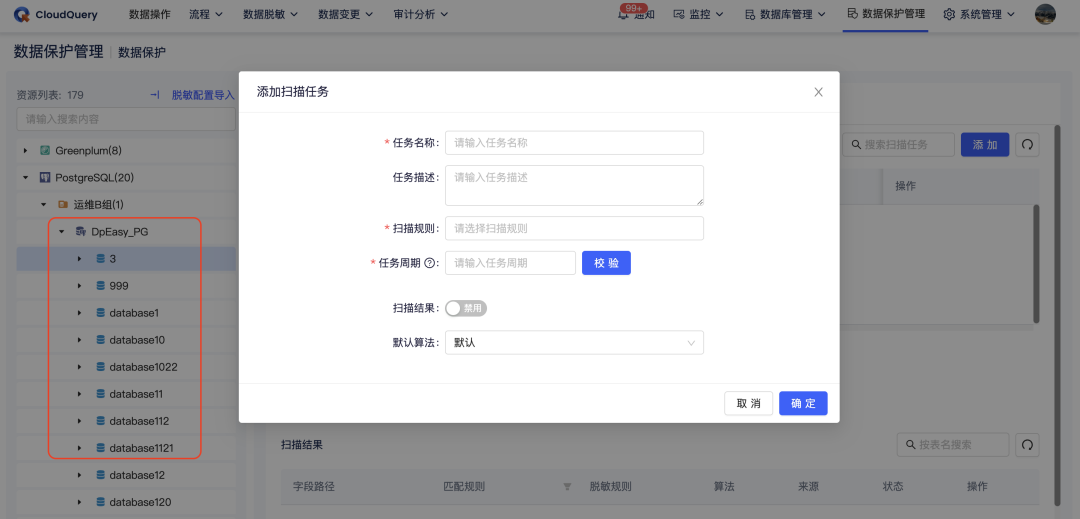Expand the database1022 node

tap(79, 367)
